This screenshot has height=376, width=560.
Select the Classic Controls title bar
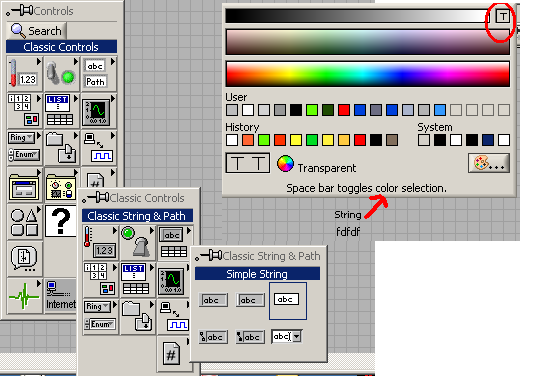pos(61,47)
